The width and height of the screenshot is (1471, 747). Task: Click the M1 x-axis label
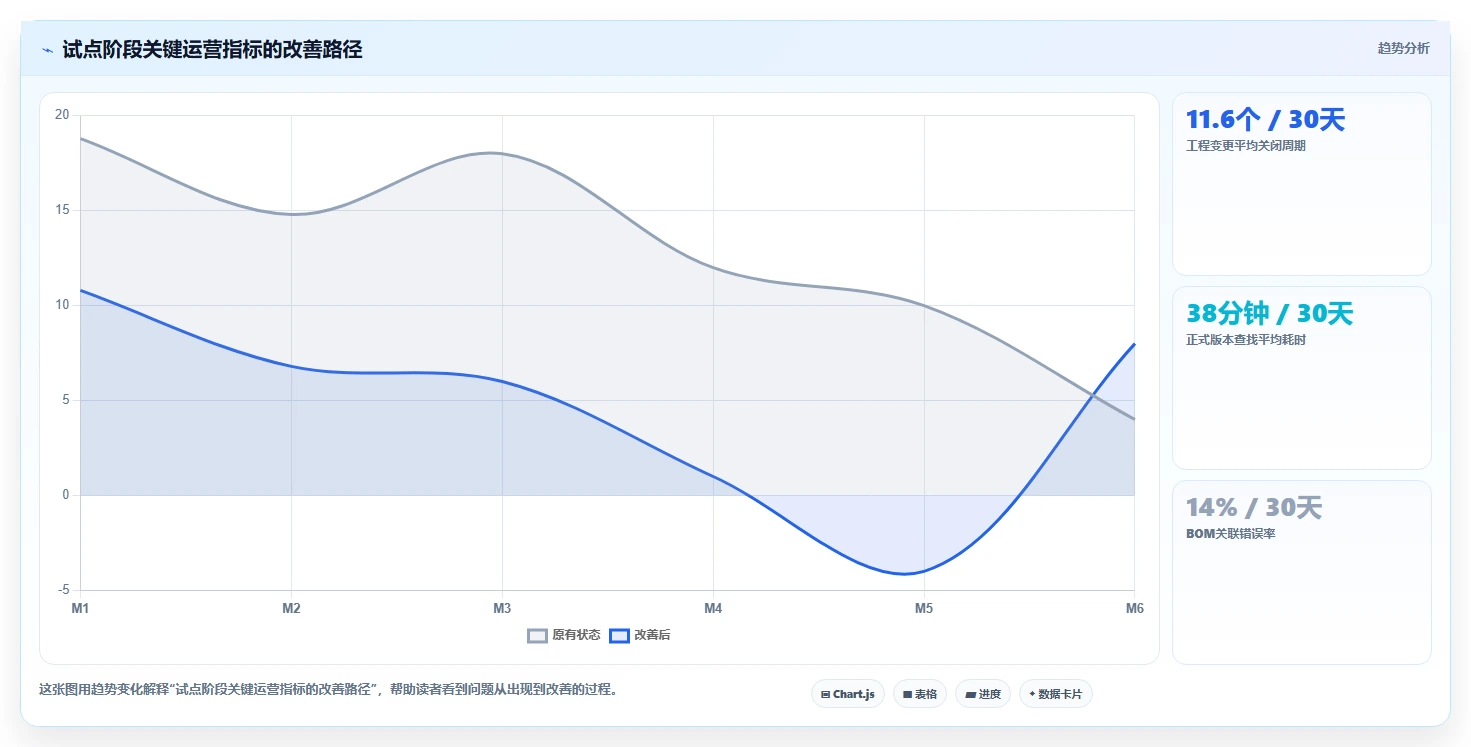pyautogui.click(x=80, y=608)
